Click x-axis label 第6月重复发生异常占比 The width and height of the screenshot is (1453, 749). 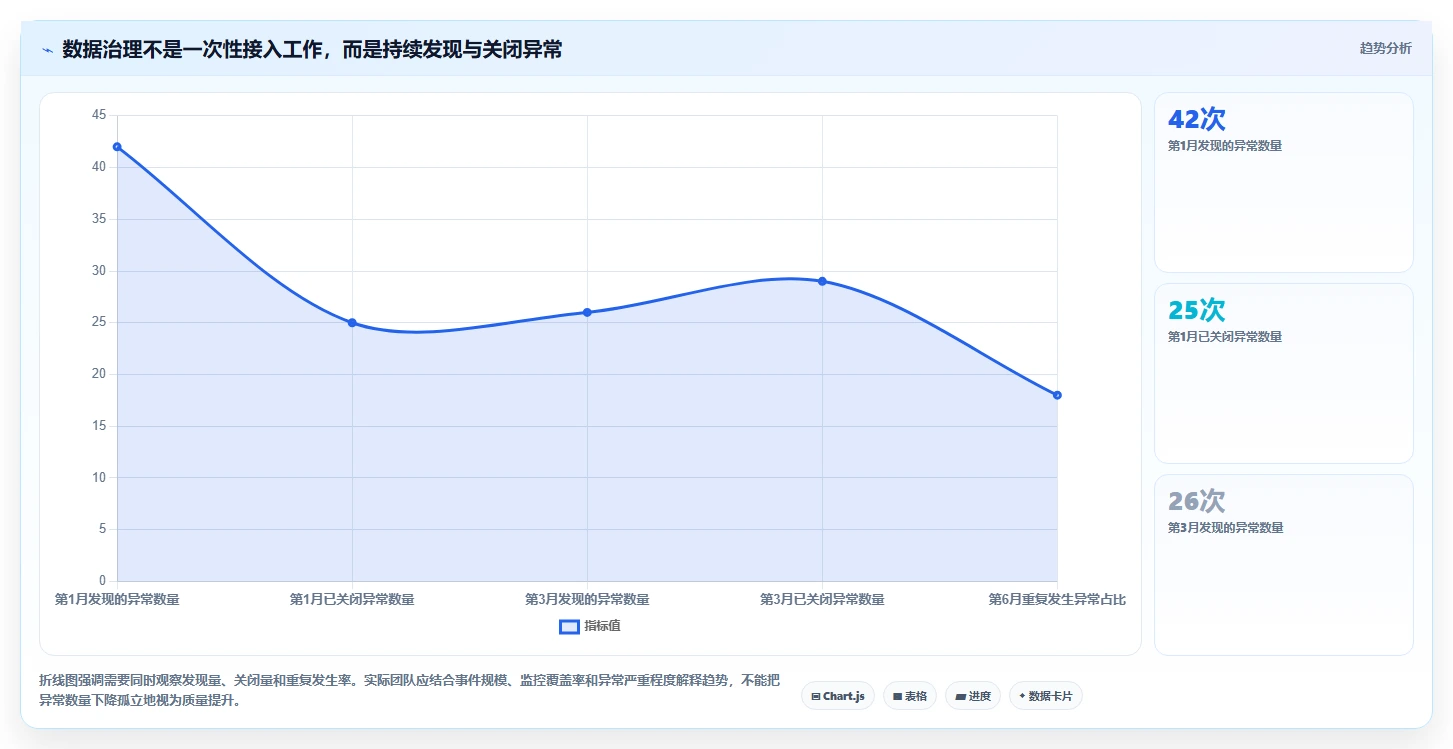click(1057, 599)
